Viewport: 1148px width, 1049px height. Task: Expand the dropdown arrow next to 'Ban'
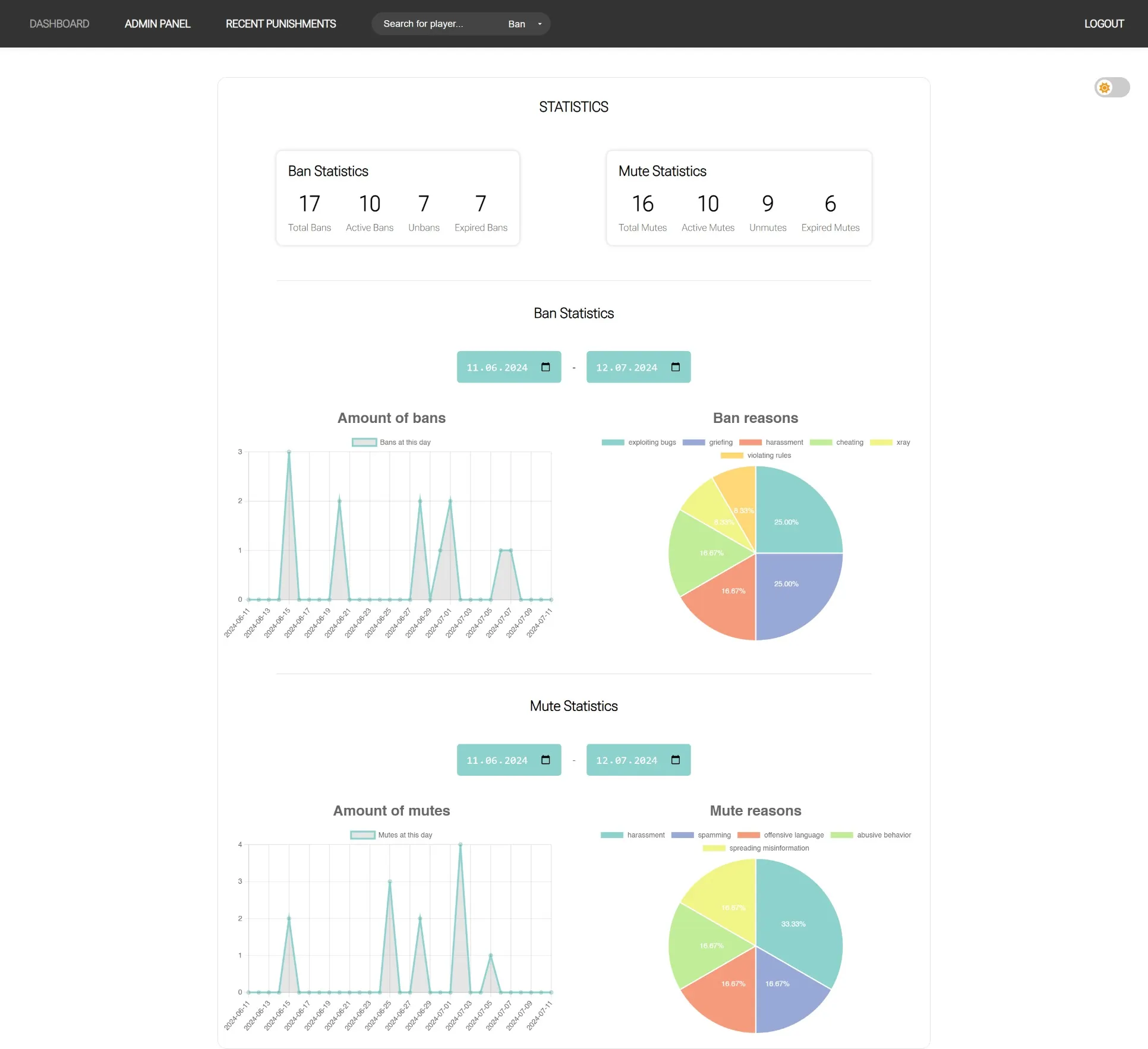(x=540, y=24)
